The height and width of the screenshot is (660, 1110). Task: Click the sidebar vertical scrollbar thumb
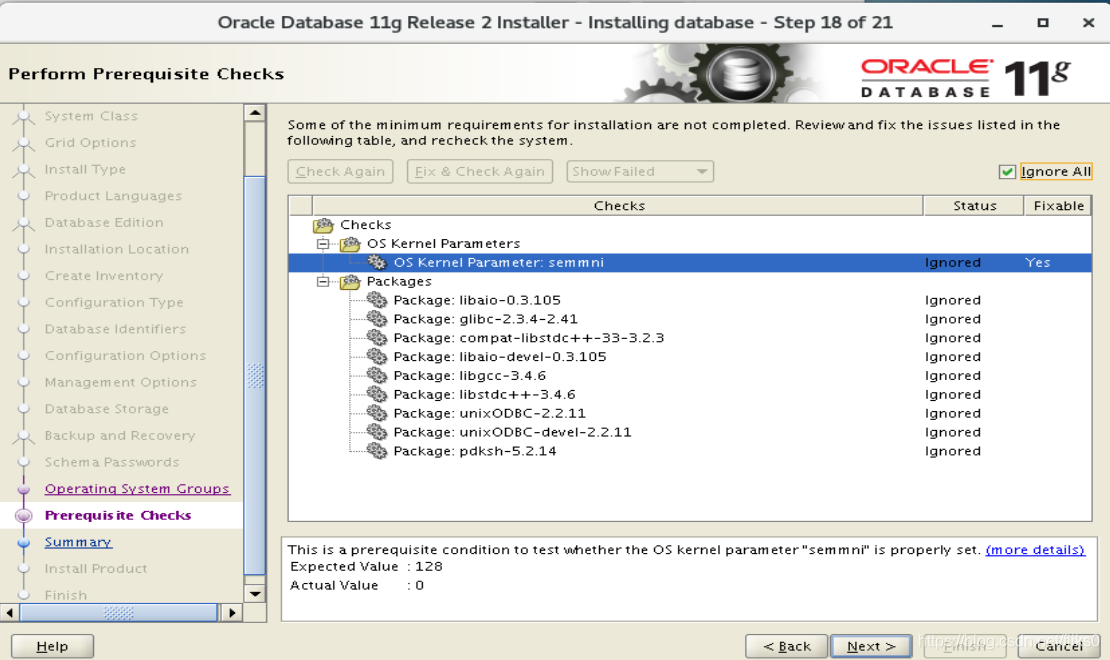pos(255,375)
